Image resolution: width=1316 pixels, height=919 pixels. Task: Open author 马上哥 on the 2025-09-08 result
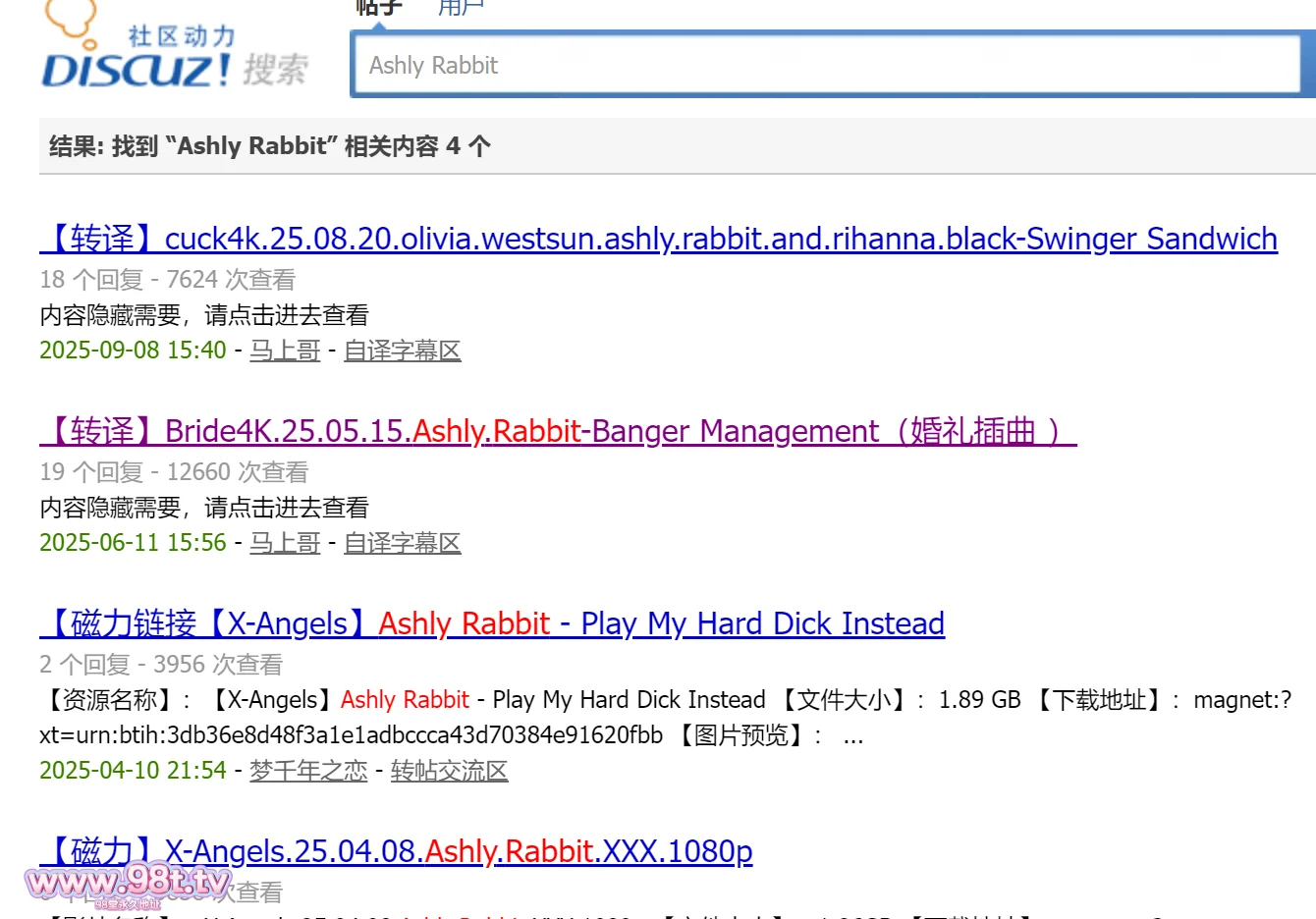[285, 351]
